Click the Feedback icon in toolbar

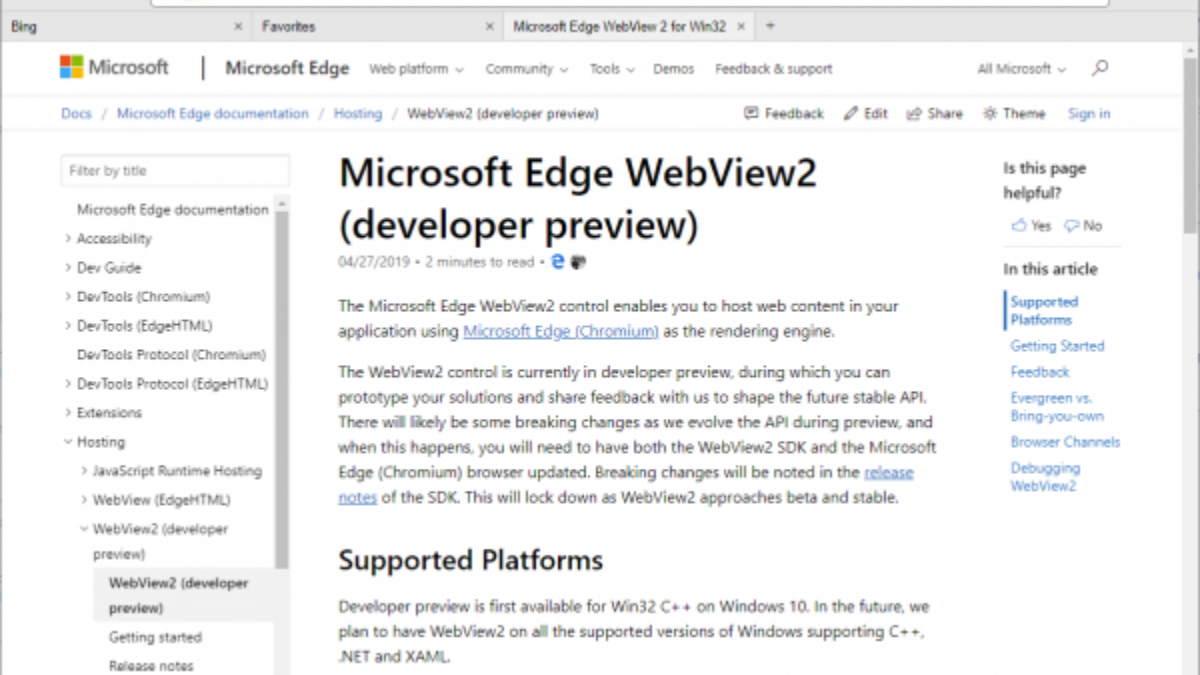point(752,114)
